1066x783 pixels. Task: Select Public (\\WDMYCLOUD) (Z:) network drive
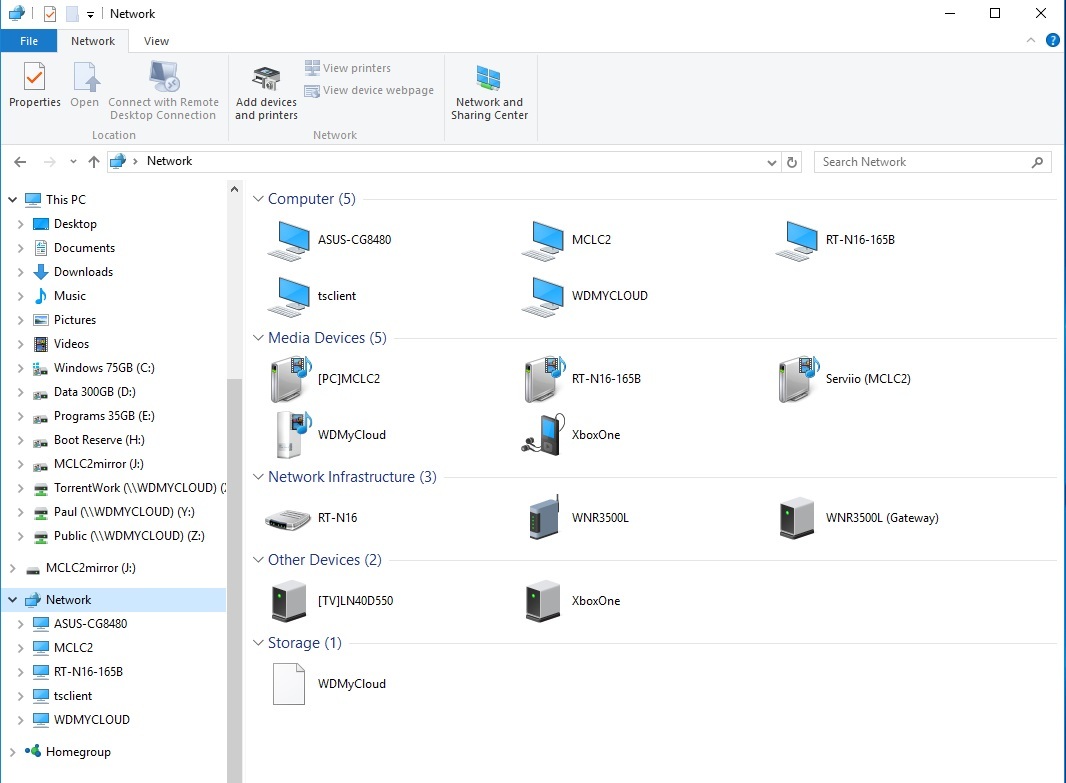click(x=129, y=536)
